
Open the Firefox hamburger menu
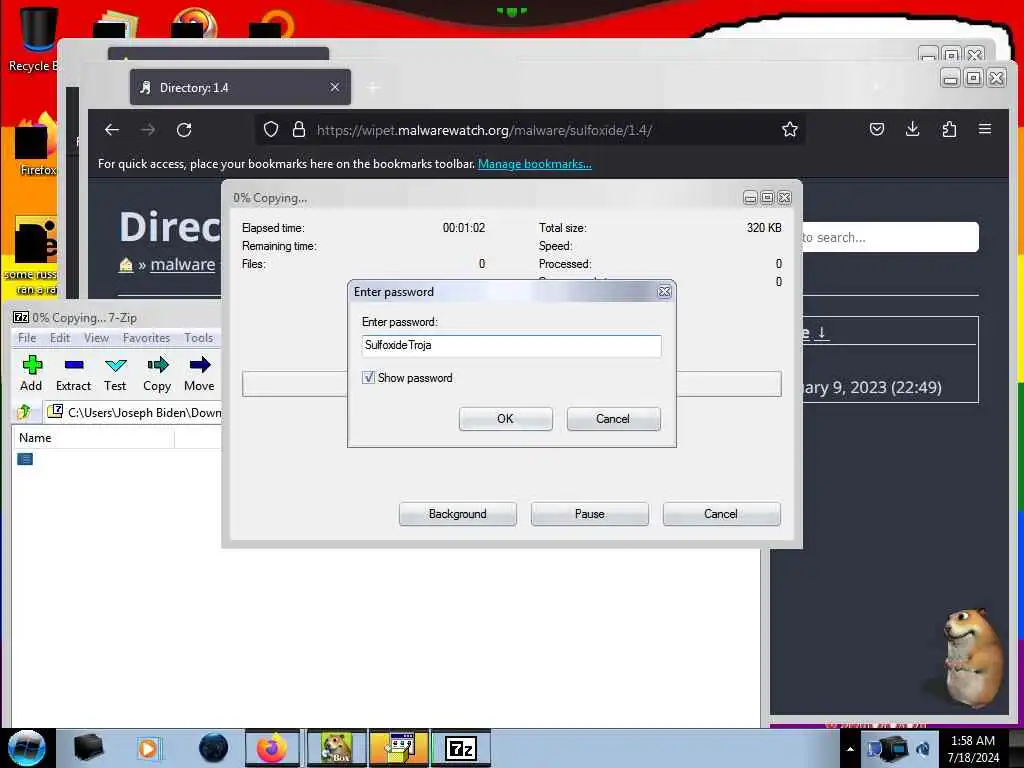985,129
